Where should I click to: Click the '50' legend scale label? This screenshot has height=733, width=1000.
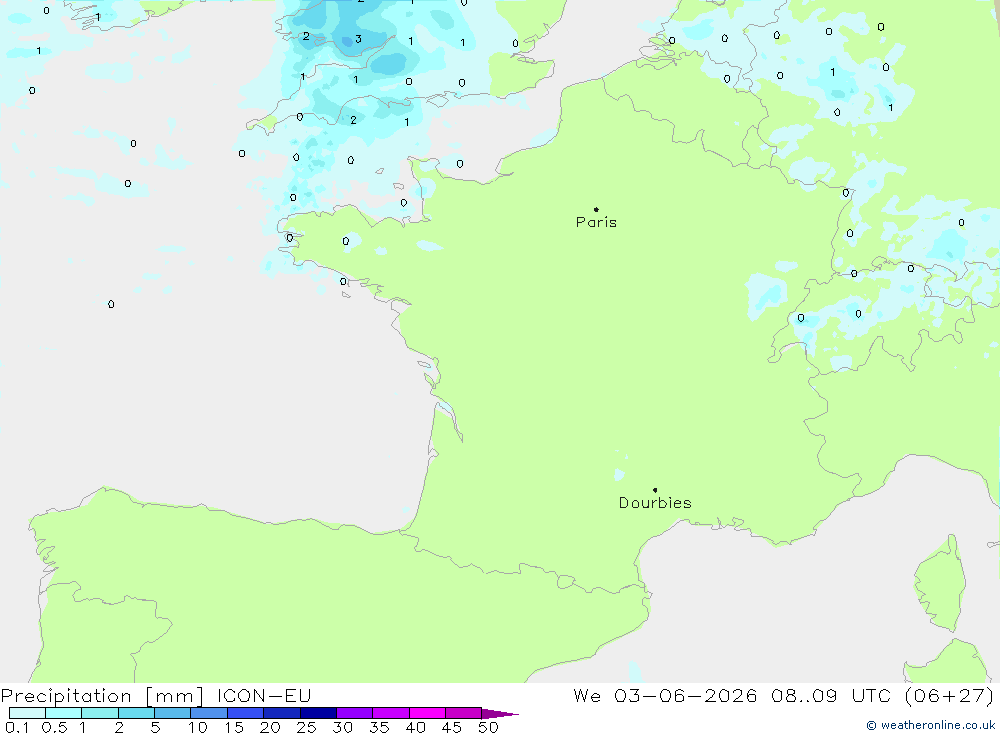[x=489, y=727]
